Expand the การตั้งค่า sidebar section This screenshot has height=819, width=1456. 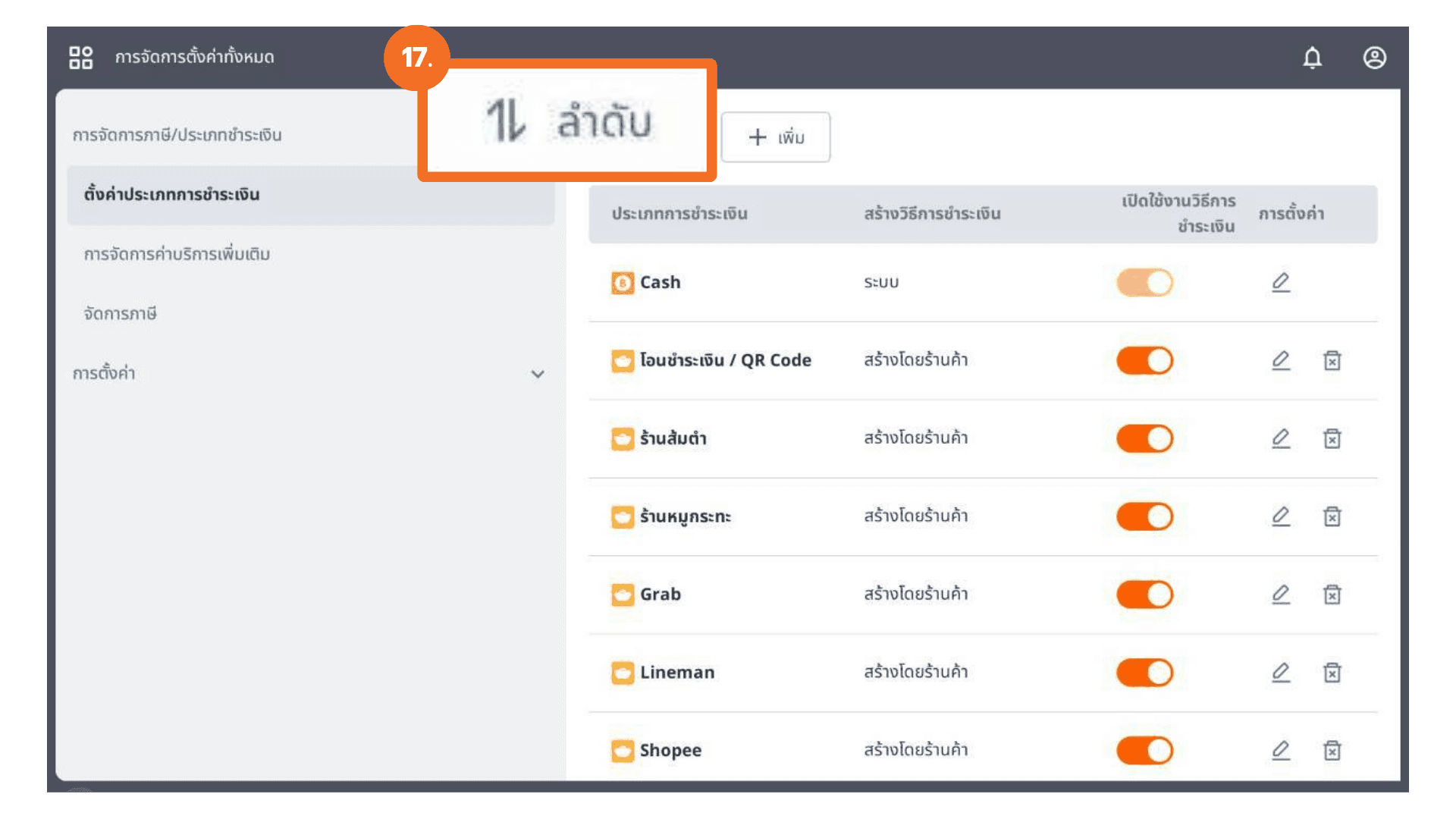(537, 374)
